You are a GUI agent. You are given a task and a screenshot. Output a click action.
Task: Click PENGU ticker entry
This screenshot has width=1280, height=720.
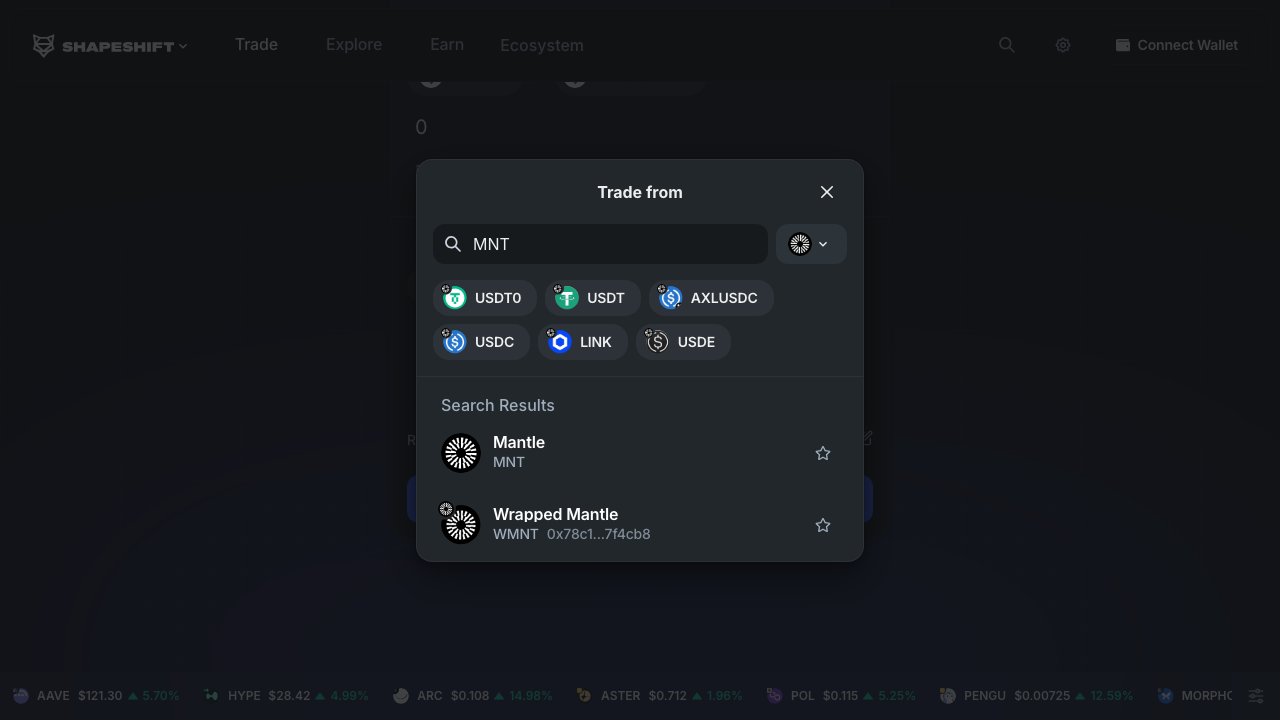[1036, 696]
